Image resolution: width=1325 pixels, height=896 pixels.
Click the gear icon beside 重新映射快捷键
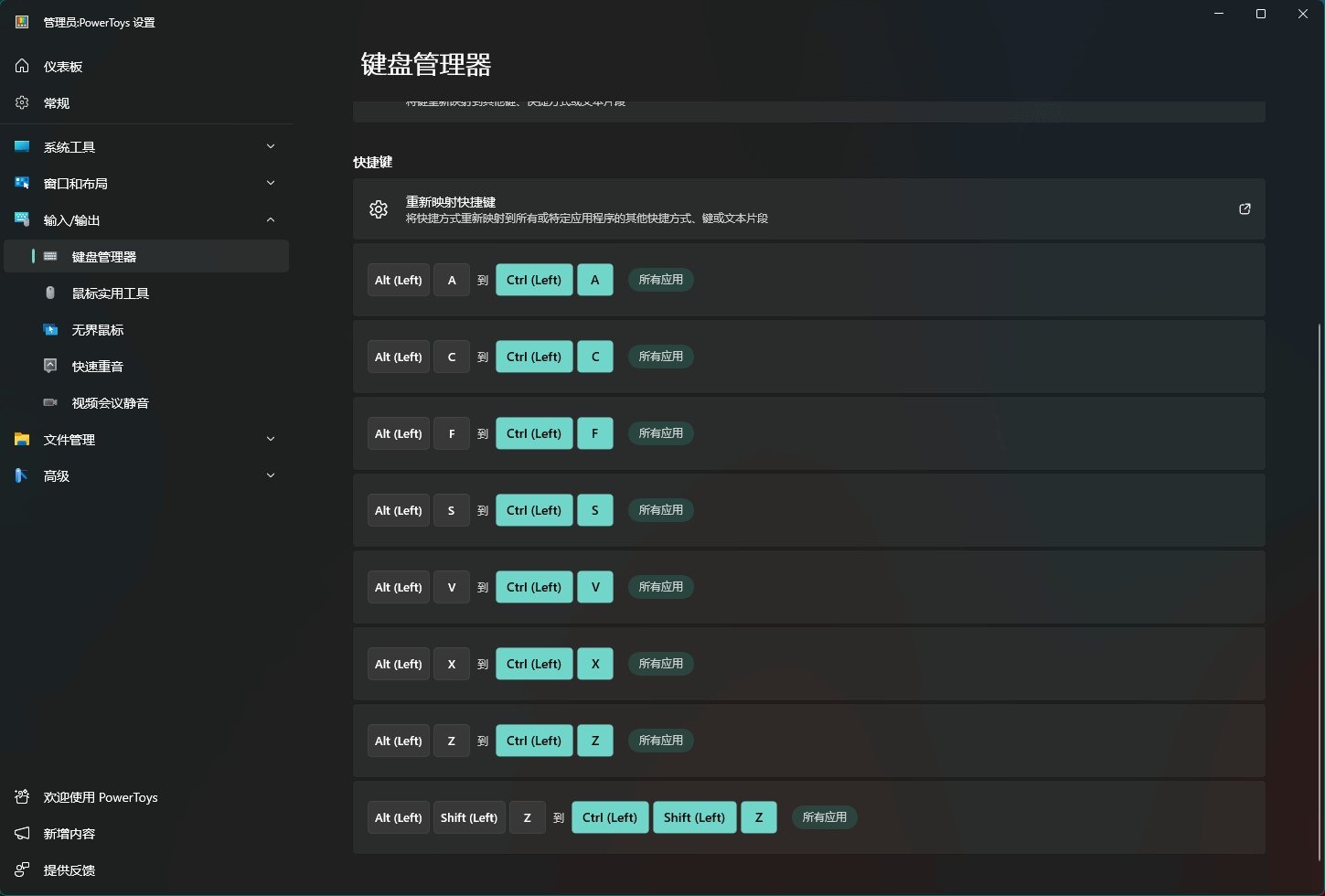[379, 209]
